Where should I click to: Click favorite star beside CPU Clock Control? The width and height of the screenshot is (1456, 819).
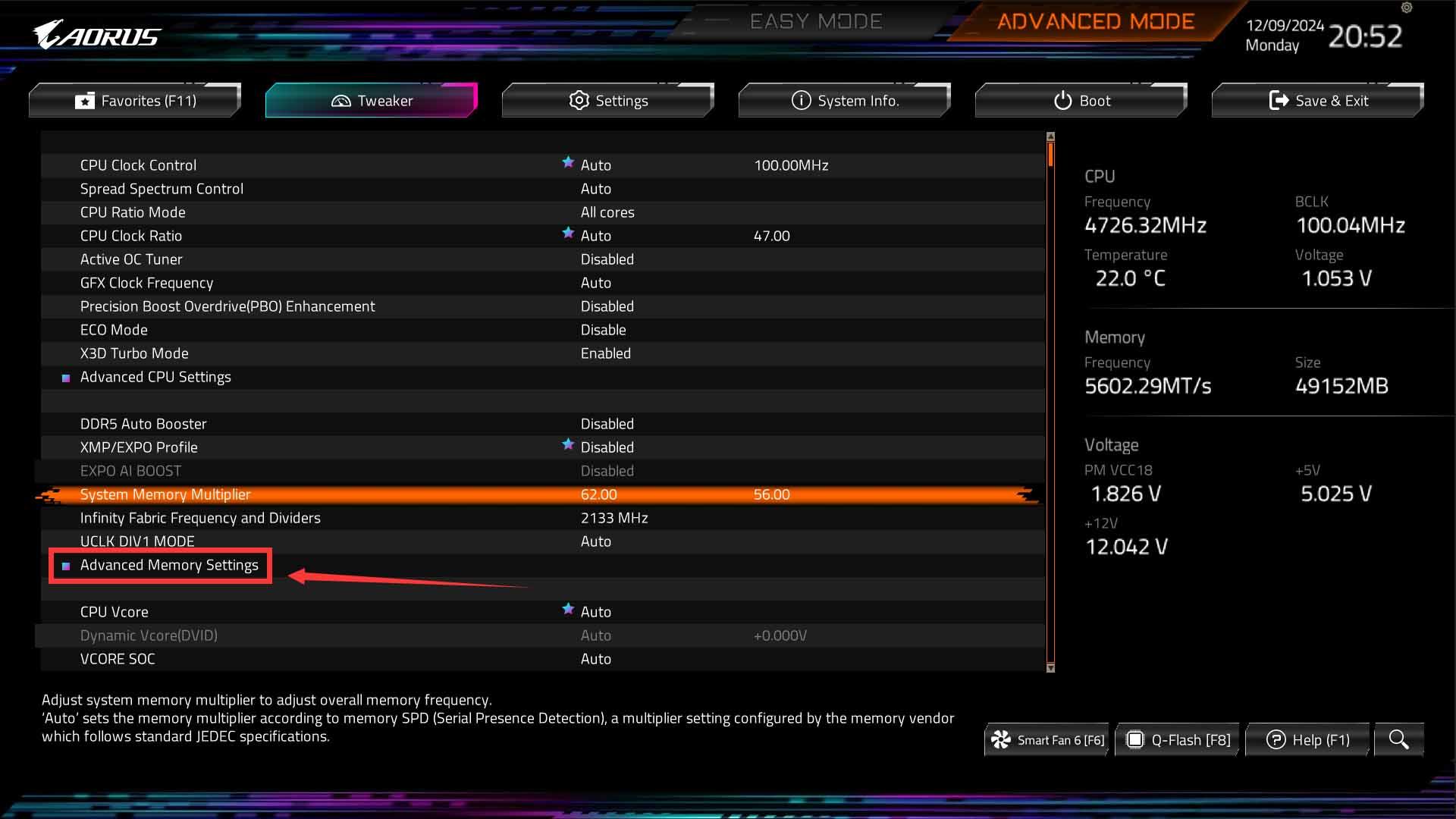568,162
